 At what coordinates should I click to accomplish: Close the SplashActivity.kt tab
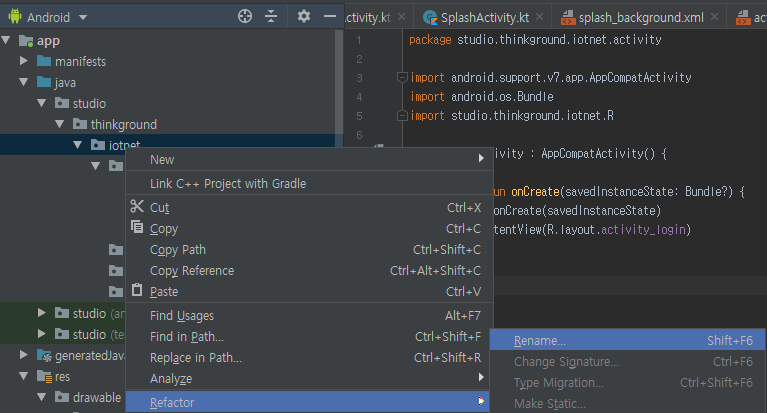[540, 17]
